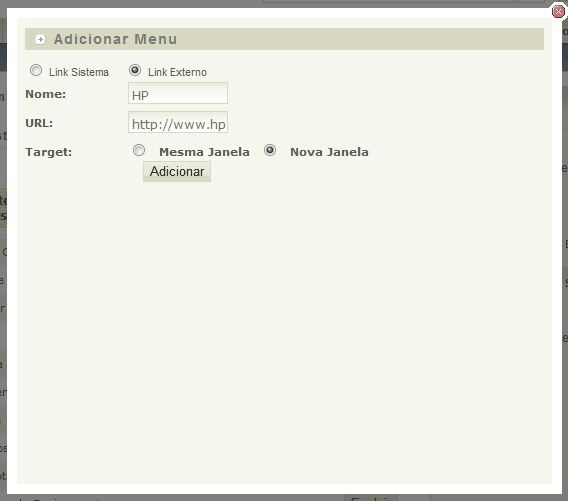Click the arrow icon beside Adicionar Menu
568x501 pixels.
coord(40,39)
